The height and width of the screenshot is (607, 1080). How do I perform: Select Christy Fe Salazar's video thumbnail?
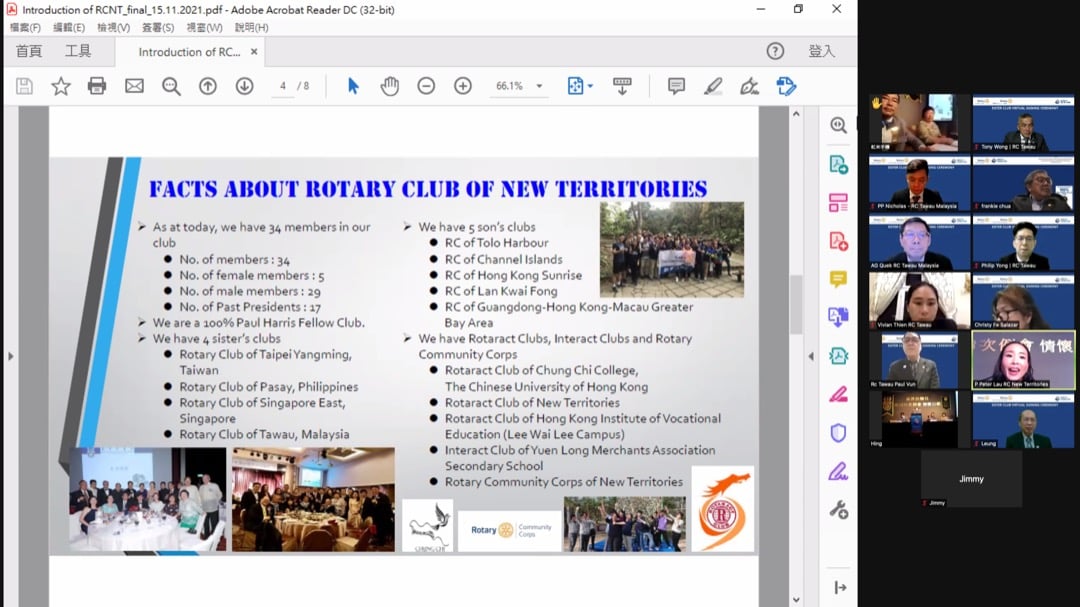1023,301
